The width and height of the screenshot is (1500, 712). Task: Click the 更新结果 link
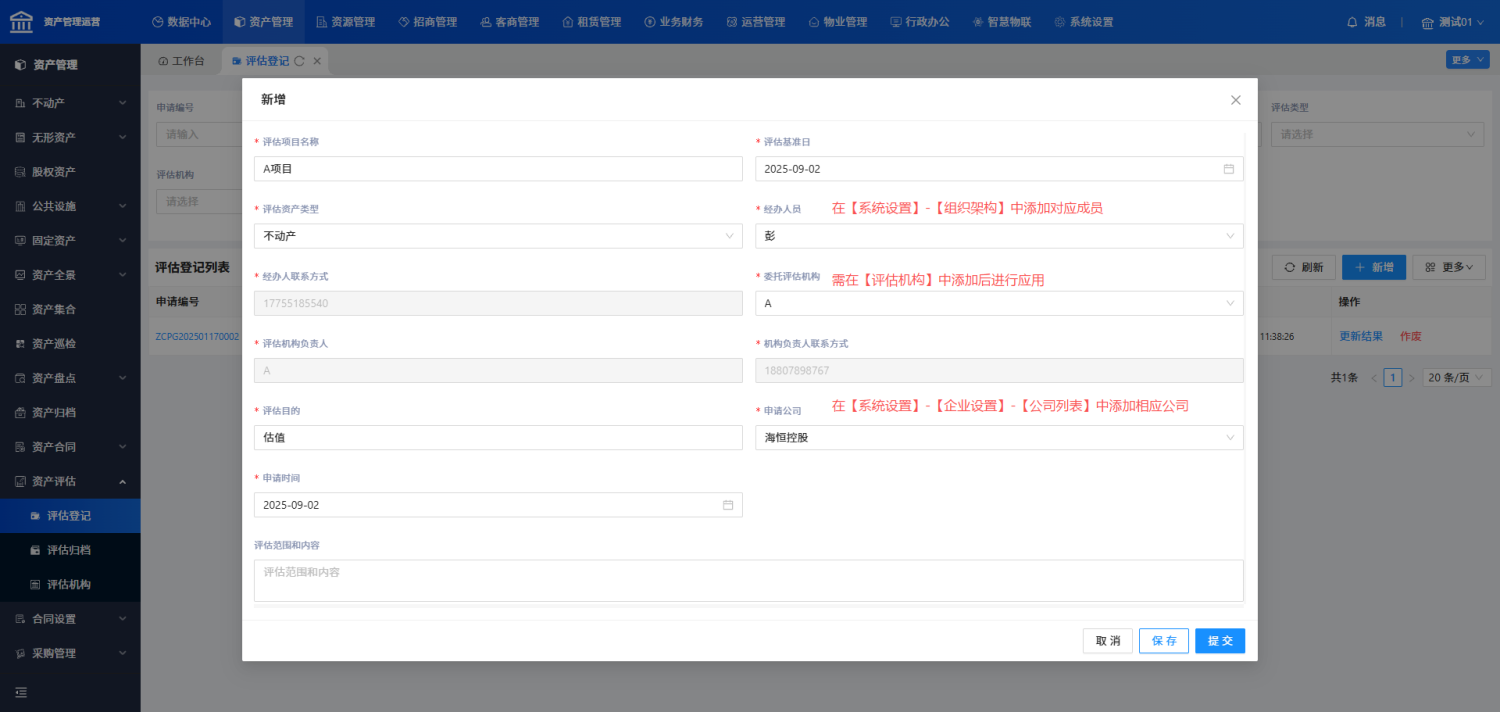tap(1361, 336)
